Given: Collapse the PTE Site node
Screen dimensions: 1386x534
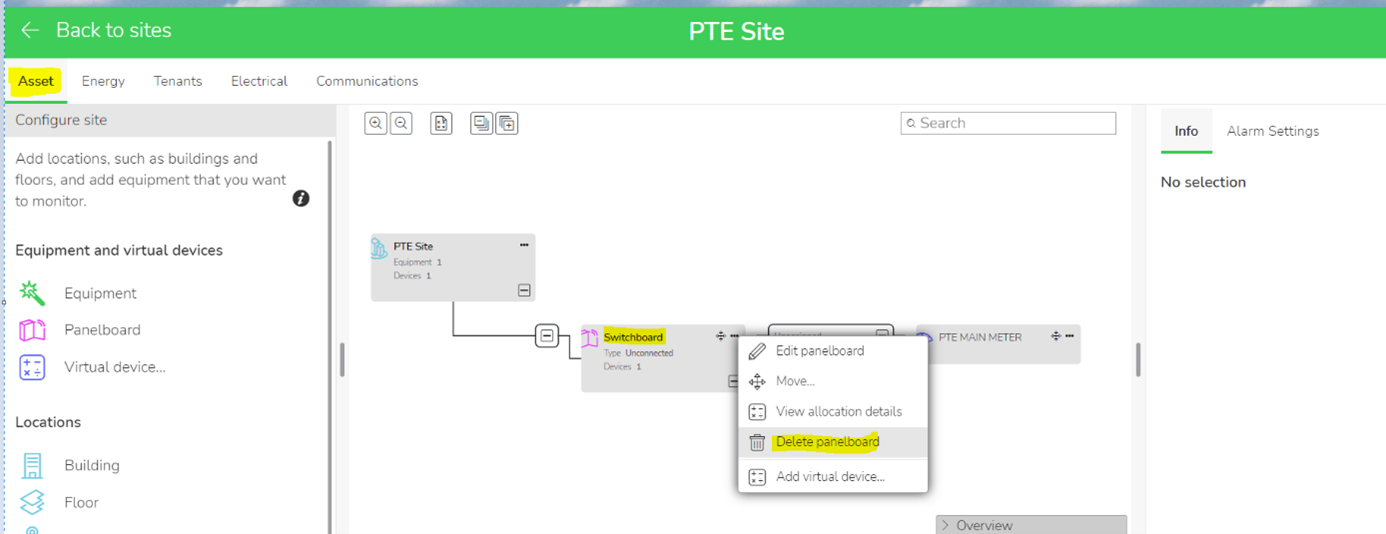Looking at the screenshot, I should pos(524,290).
